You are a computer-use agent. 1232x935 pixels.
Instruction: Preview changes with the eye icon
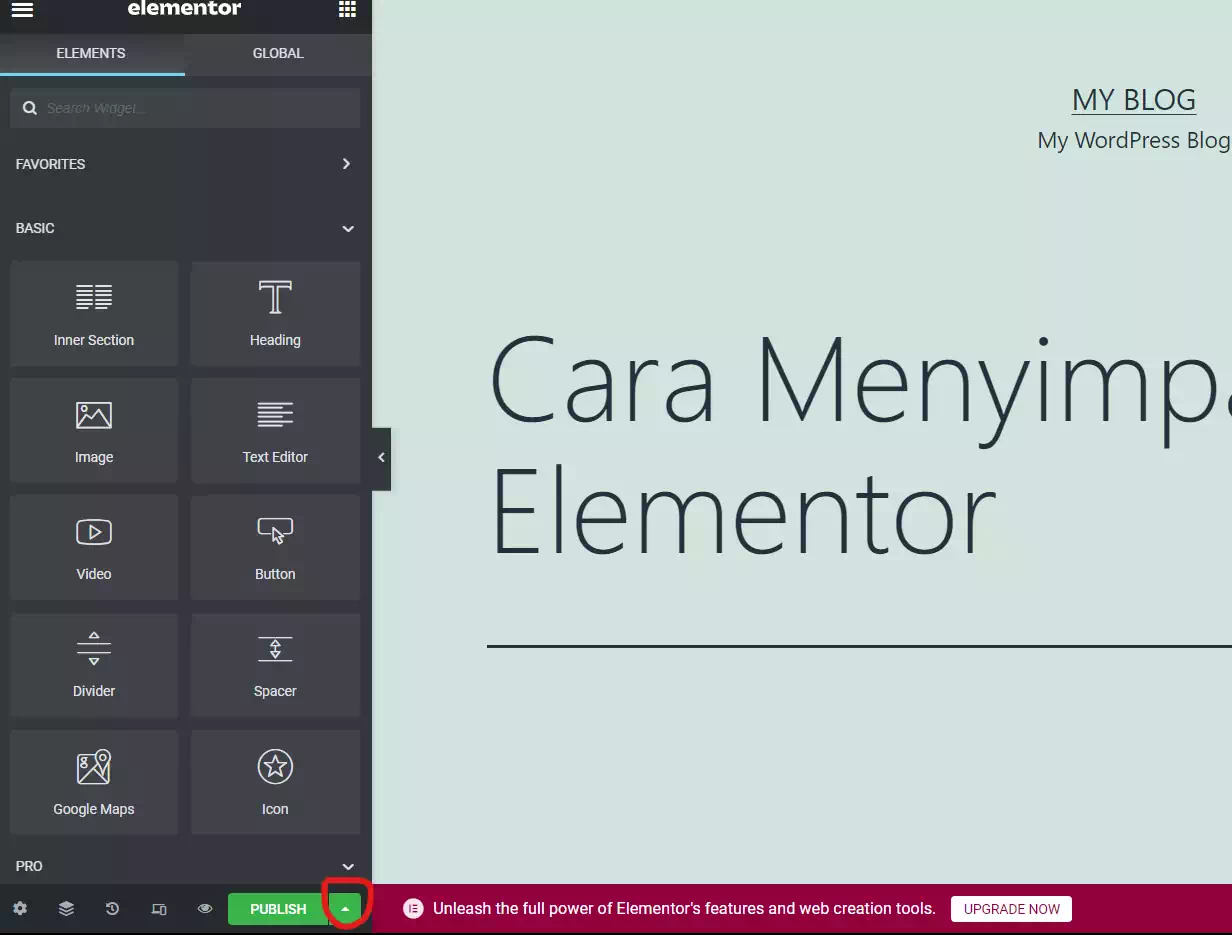point(205,909)
